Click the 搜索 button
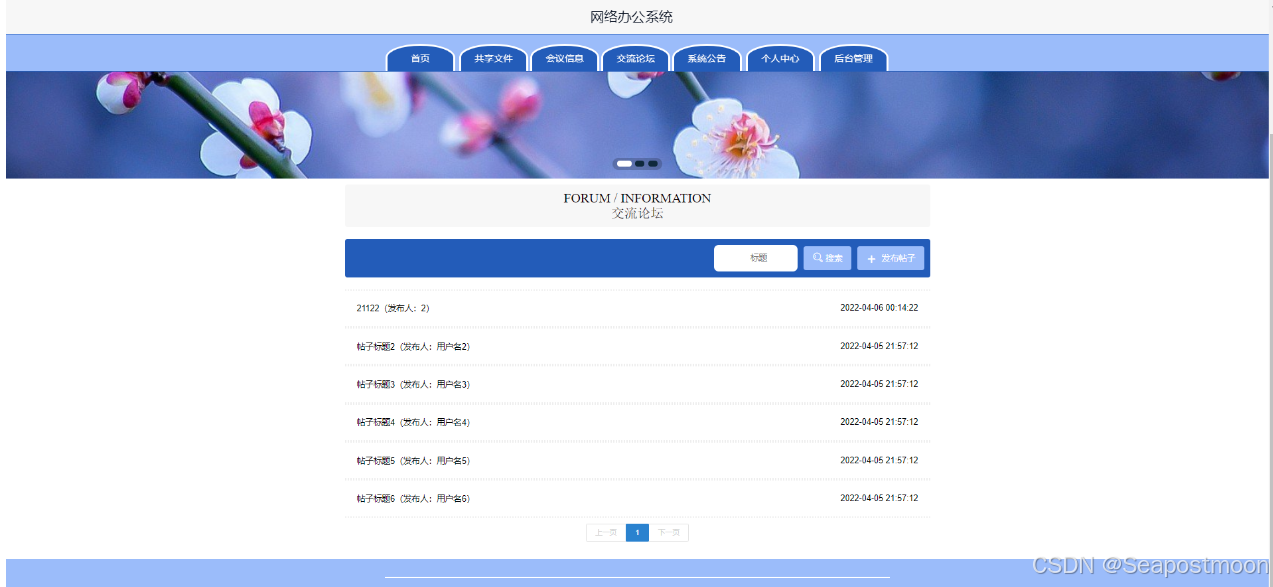The image size is (1273, 587). [x=827, y=257]
